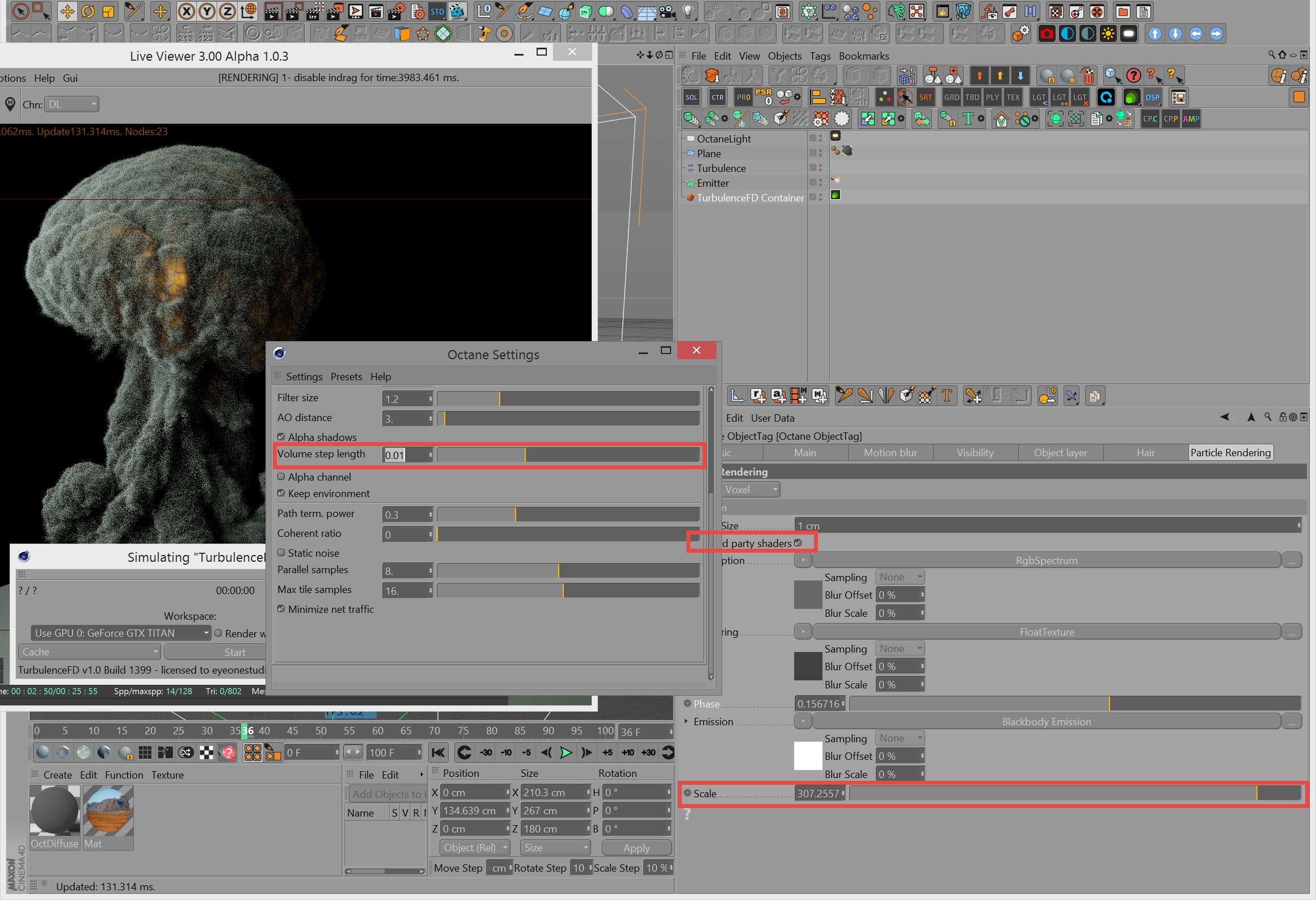Image resolution: width=1316 pixels, height=900 pixels.
Task: Open the Voxel rendering type dropdown
Action: click(x=751, y=489)
